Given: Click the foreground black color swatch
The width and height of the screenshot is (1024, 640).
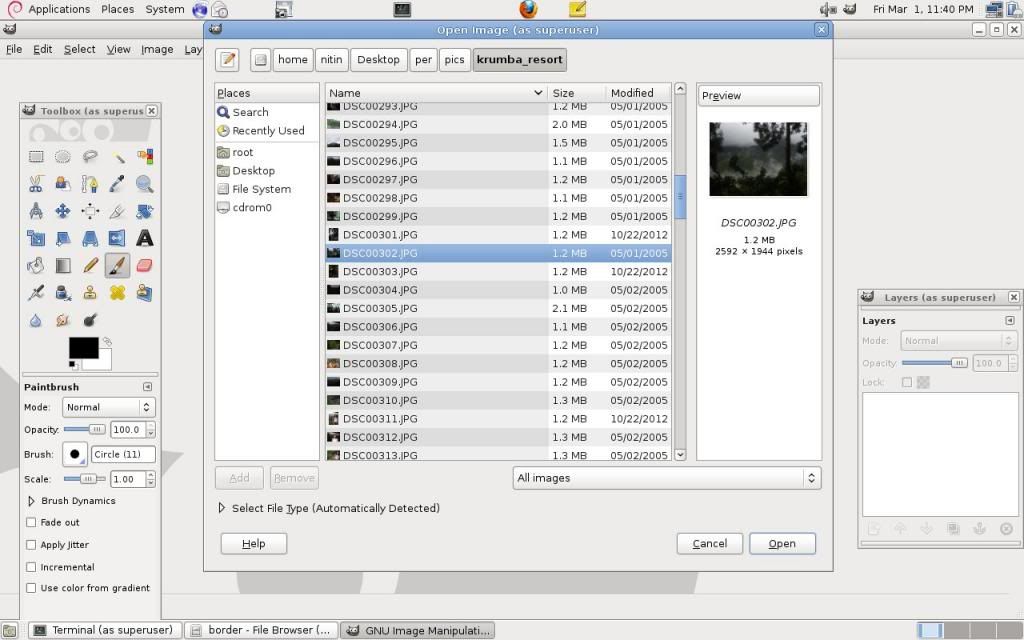Looking at the screenshot, I should (84, 347).
